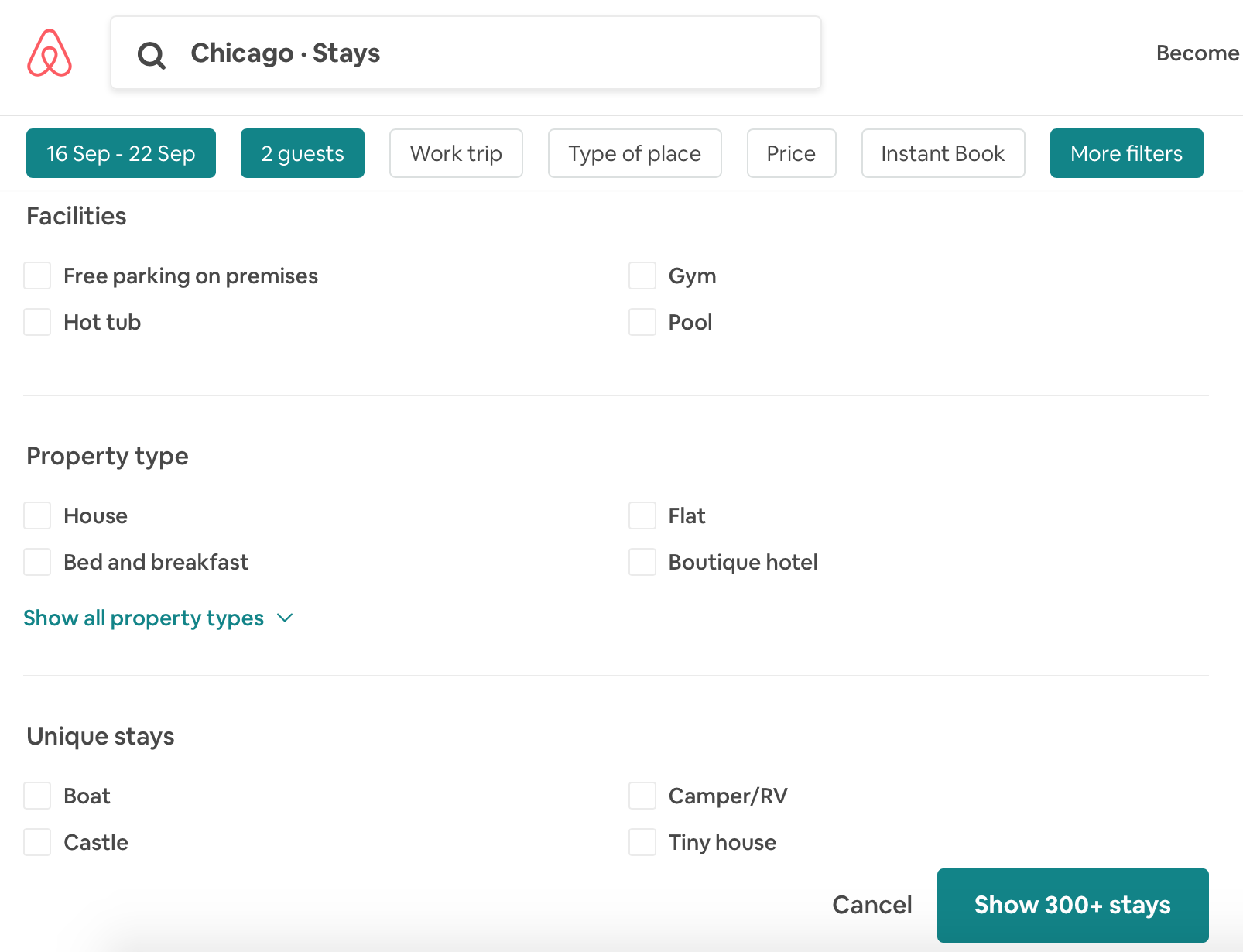This screenshot has height=952, width=1243.
Task: Open the Price filter
Action: 791,153
